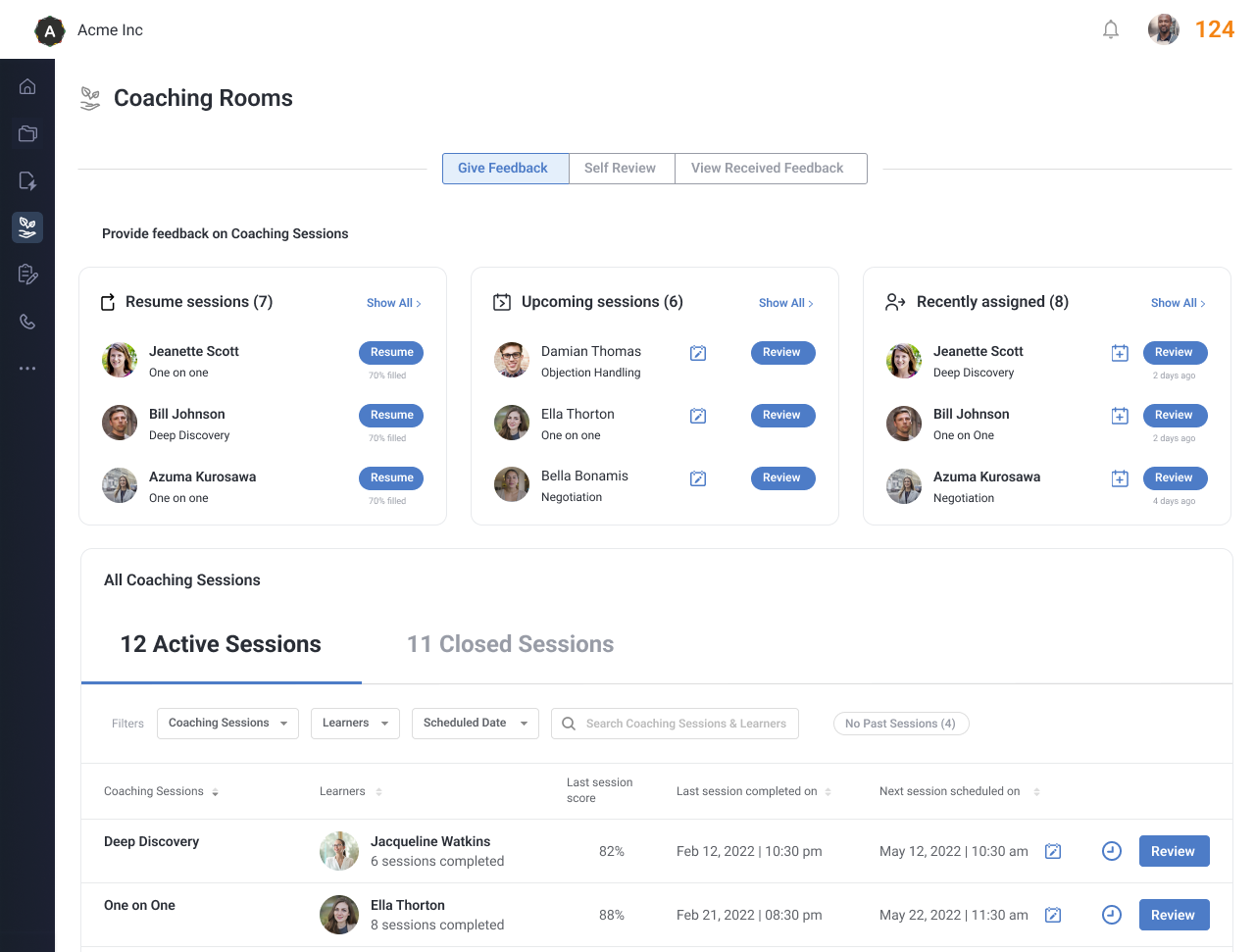Click the clock icon in the Deep Discovery row
1255x952 pixels.
coord(1111,851)
